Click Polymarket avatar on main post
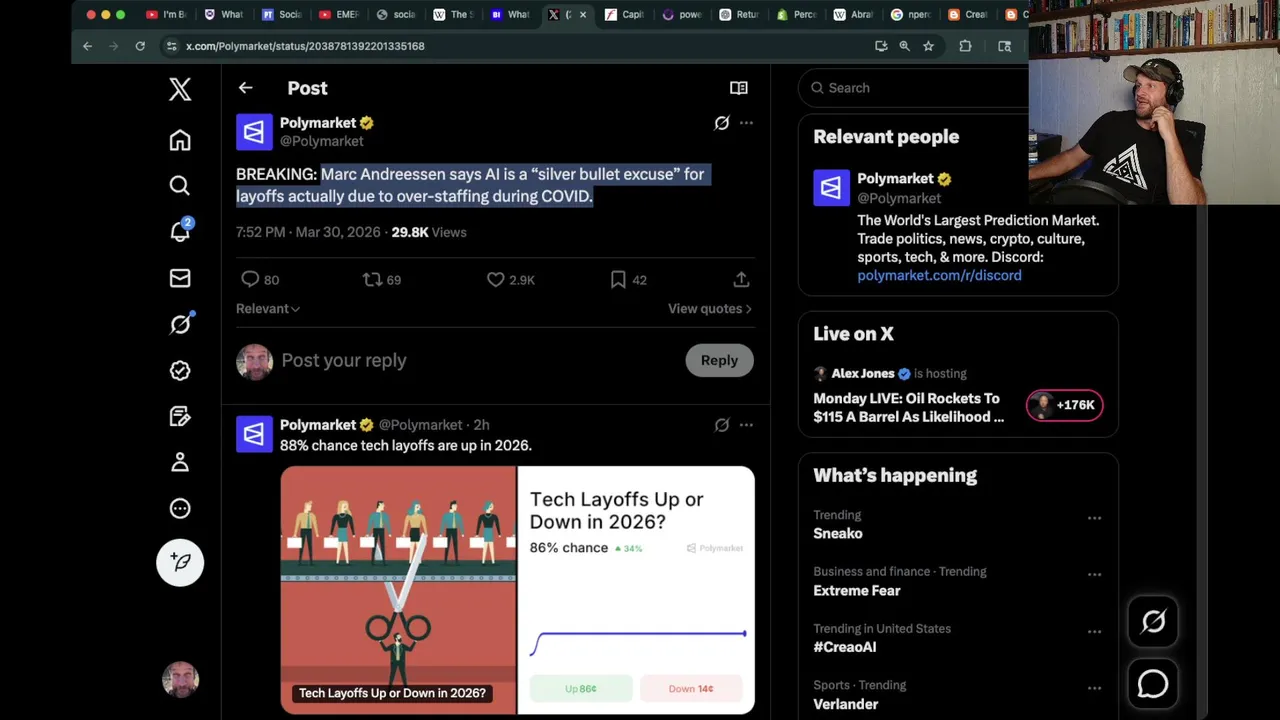Screen dimensions: 1280x720 pos(254,132)
